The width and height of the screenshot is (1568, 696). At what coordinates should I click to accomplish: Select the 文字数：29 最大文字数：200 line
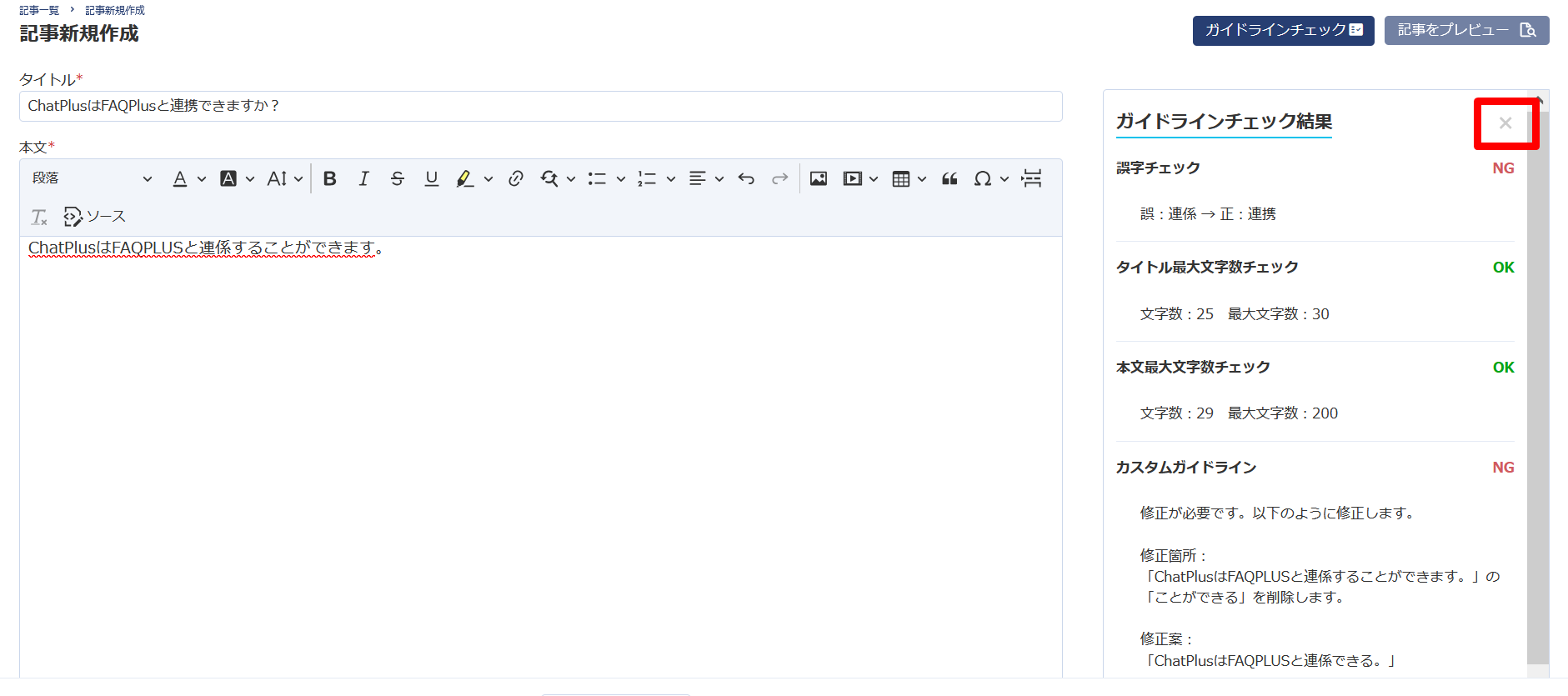coord(1239,413)
